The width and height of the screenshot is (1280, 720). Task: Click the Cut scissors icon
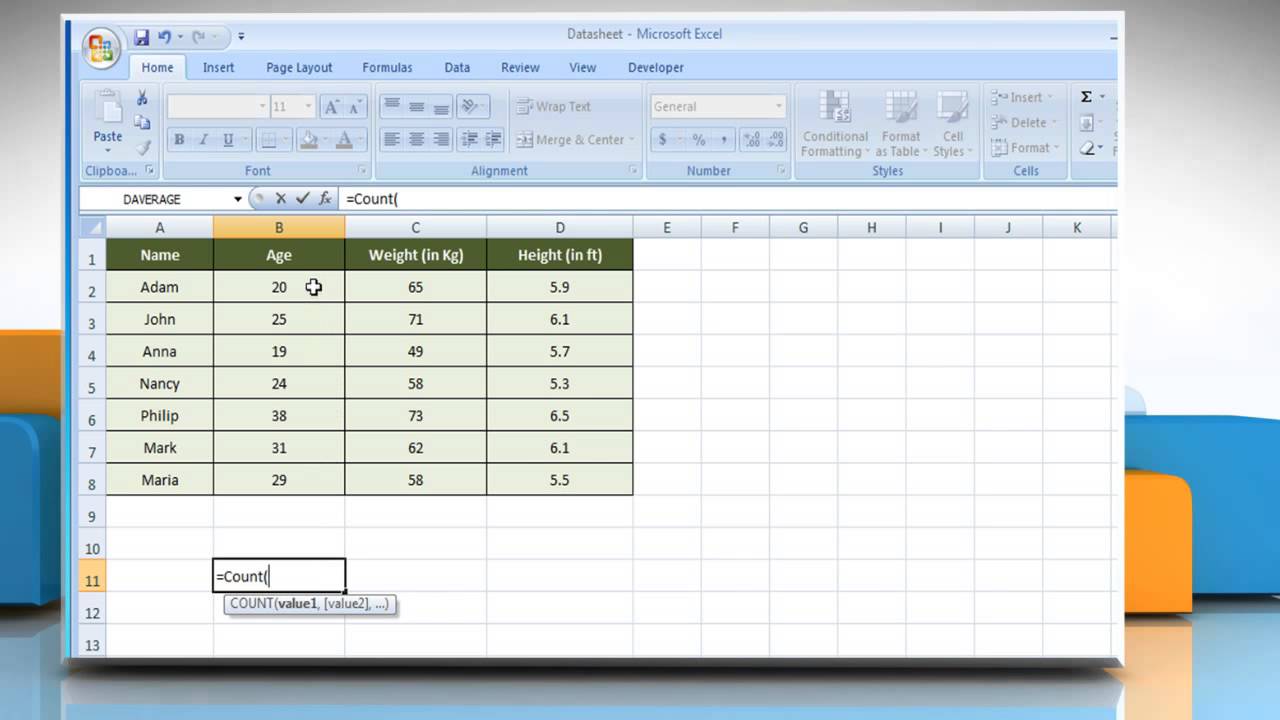(142, 98)
